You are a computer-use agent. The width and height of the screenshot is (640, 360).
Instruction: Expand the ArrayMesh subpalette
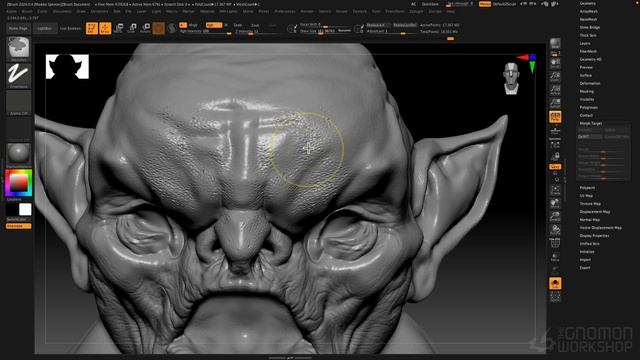coord(589,11)
